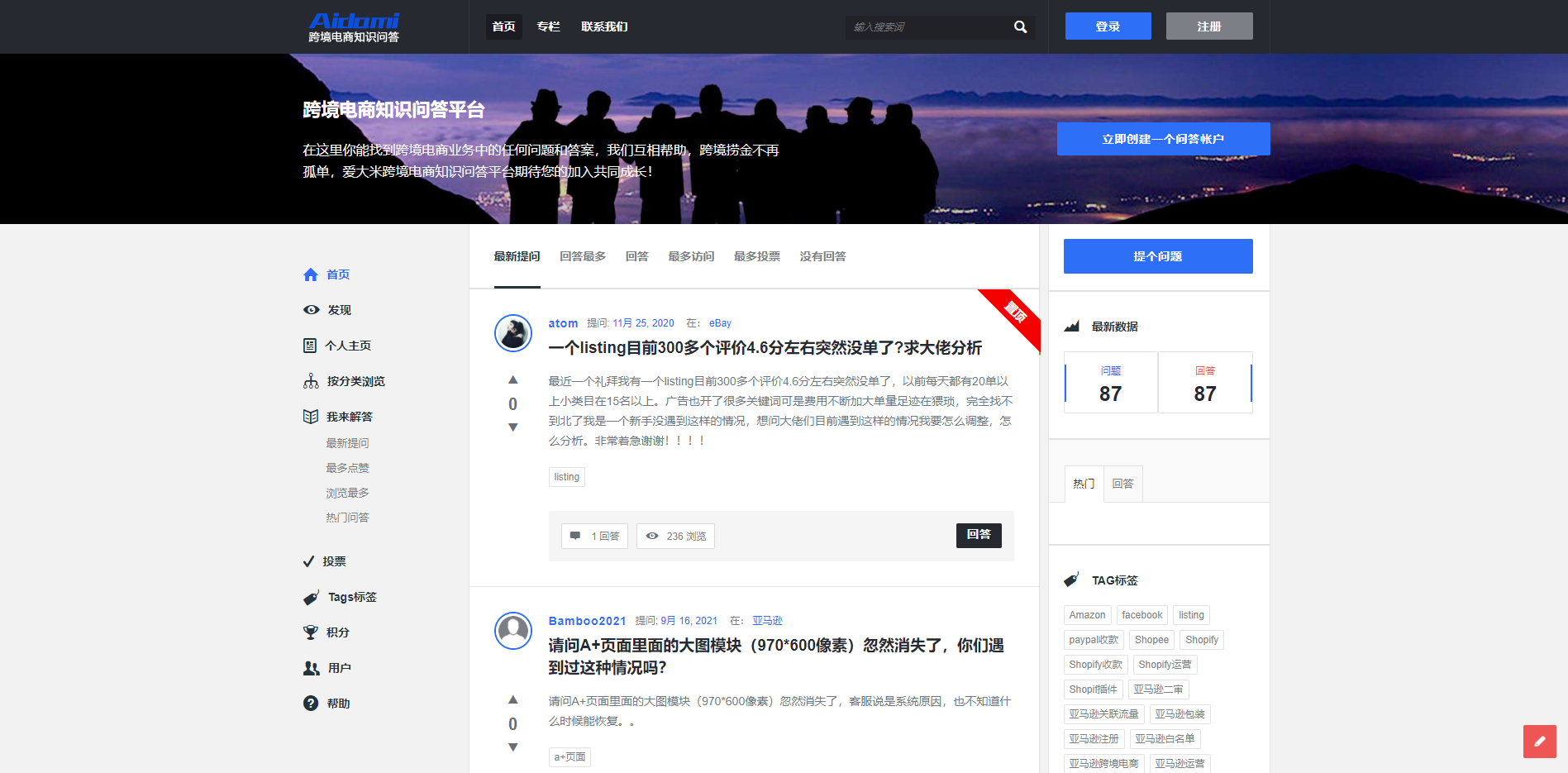The image size is (1568, 773).
Task: Click the 提个问题 ask question button
Action: pos(1158,256)
